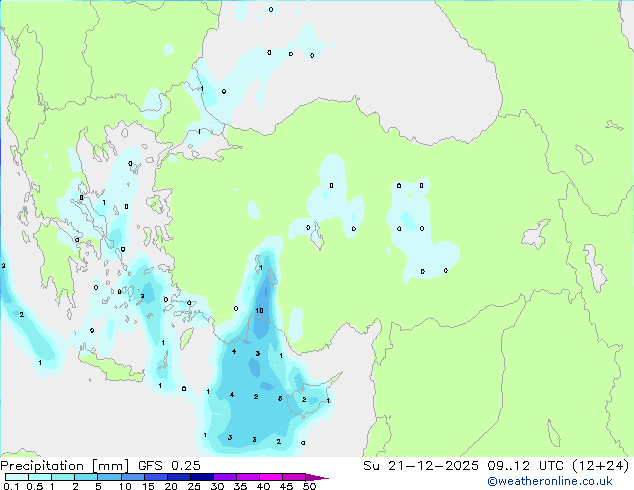634x490 pixels.
Task: Open the weatheronline.co.uk copyright link
Action: point(550,481)
